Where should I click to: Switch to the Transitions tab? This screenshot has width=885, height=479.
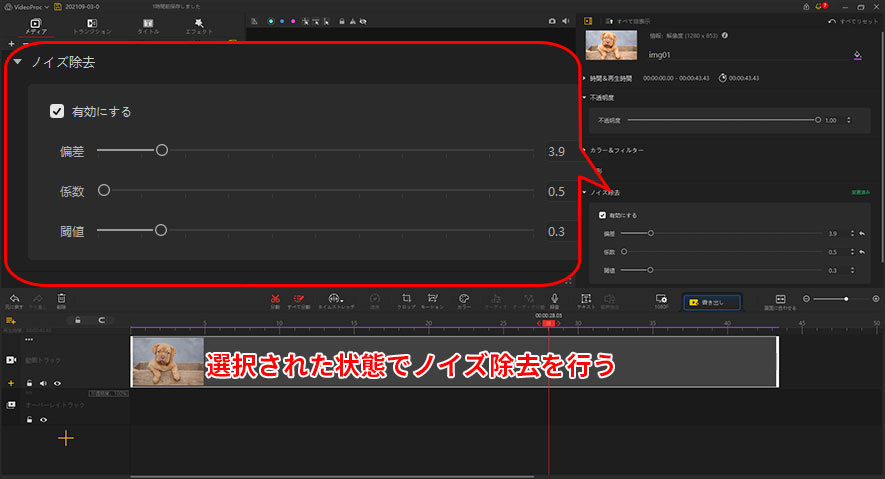pos(92,27)
